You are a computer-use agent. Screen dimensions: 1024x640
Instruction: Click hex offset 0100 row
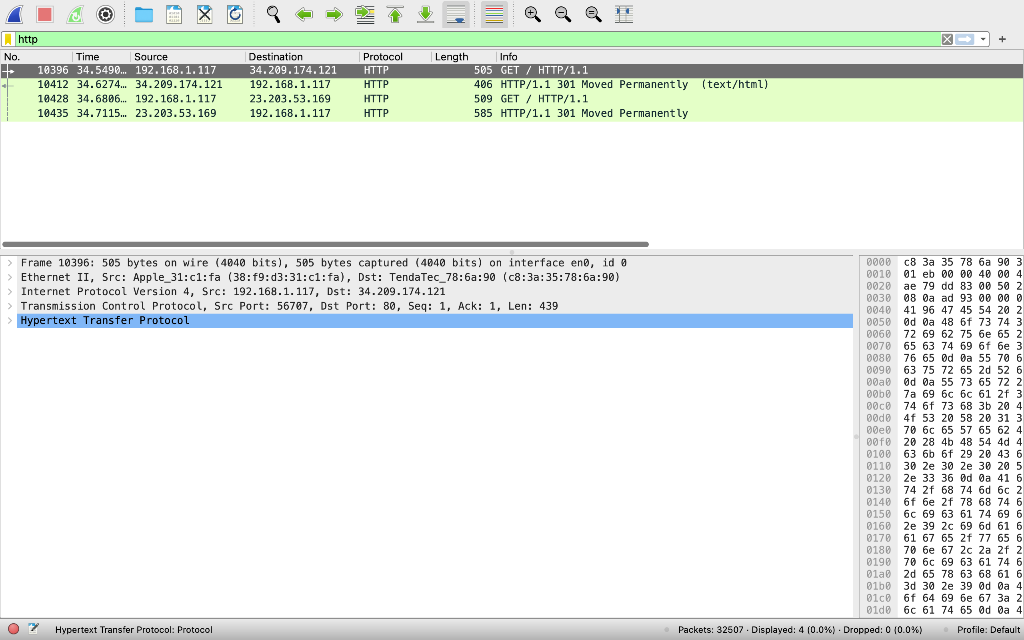point(878,454)
